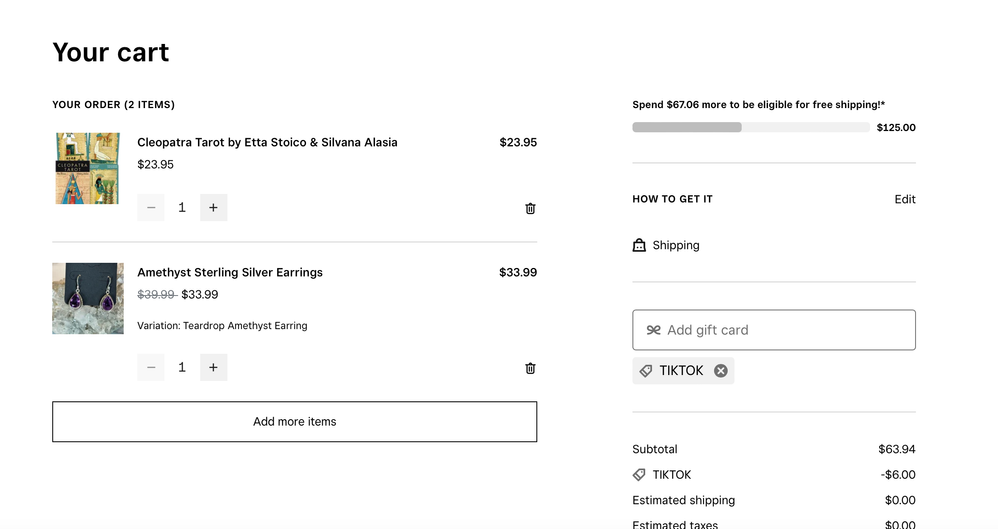
Task: Click the tag icon beside TIKTOK discount line
Action: coord(639,475)
